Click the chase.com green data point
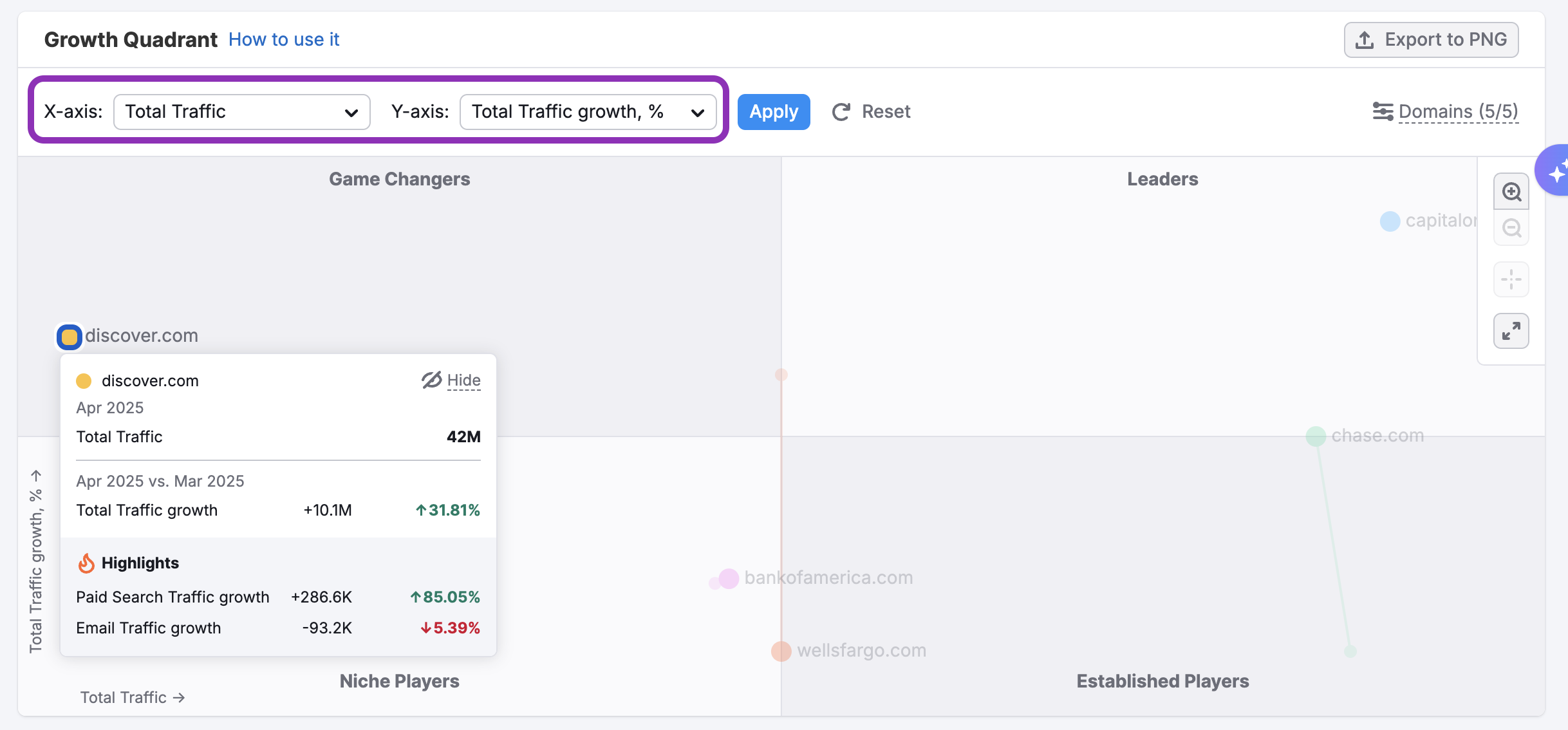The height and width of the screenshot is (730, 1568). point(1315,436)
